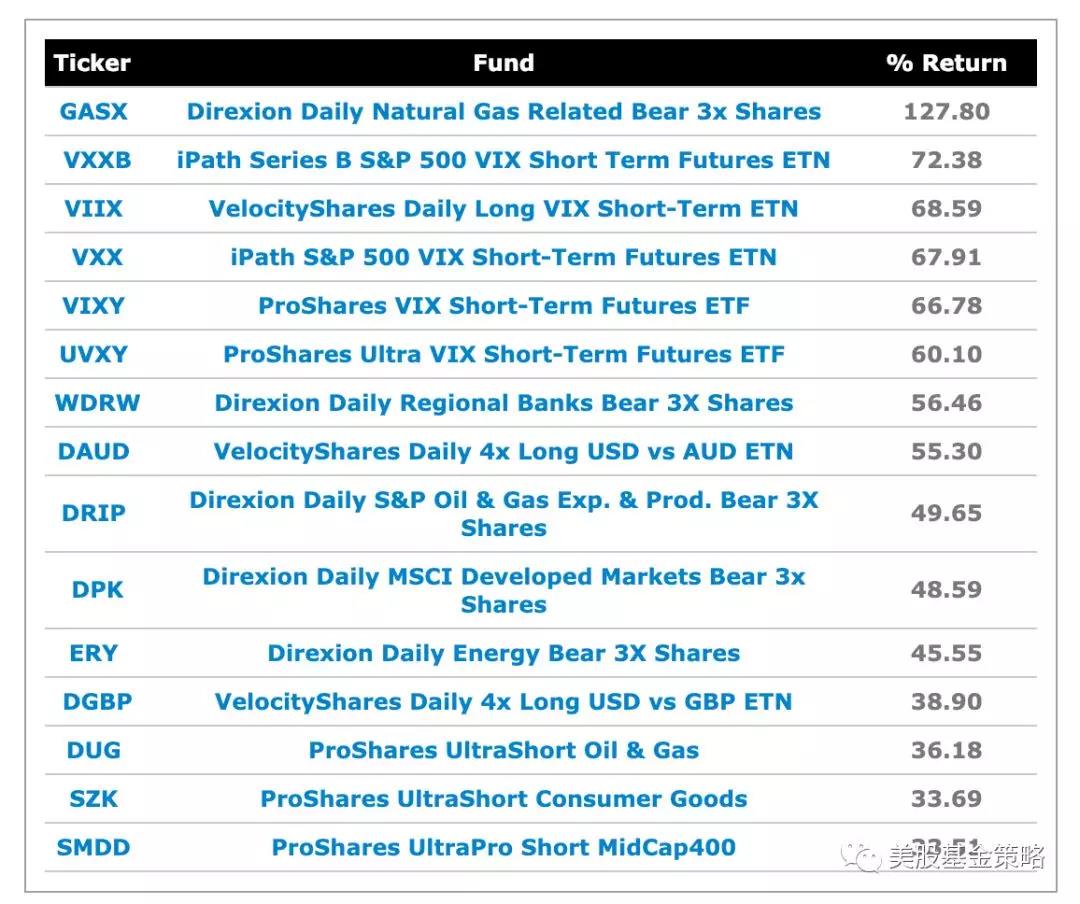The image size is (1080, 904).
Task: Open Direxion Daily Regional Banks Bear 3X Shares
Action: coord(503,403)
